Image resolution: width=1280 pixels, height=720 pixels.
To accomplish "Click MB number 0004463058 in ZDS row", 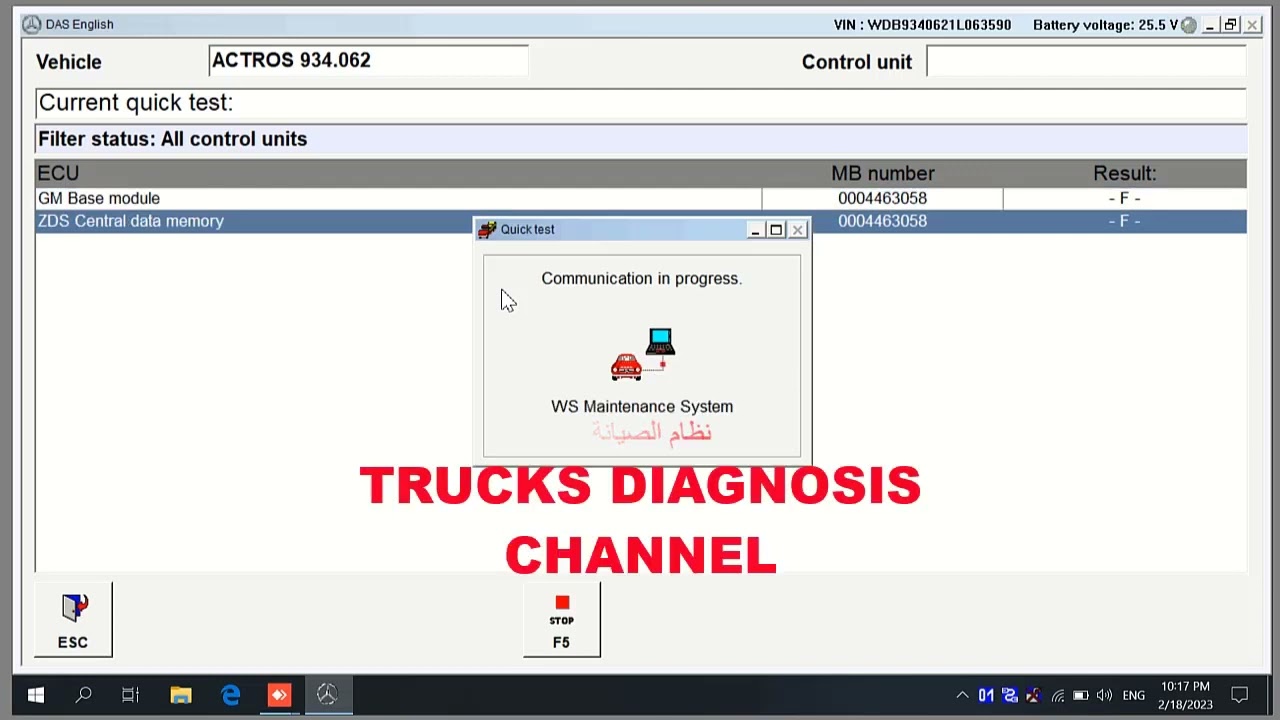I will click(x=882, y=221).
